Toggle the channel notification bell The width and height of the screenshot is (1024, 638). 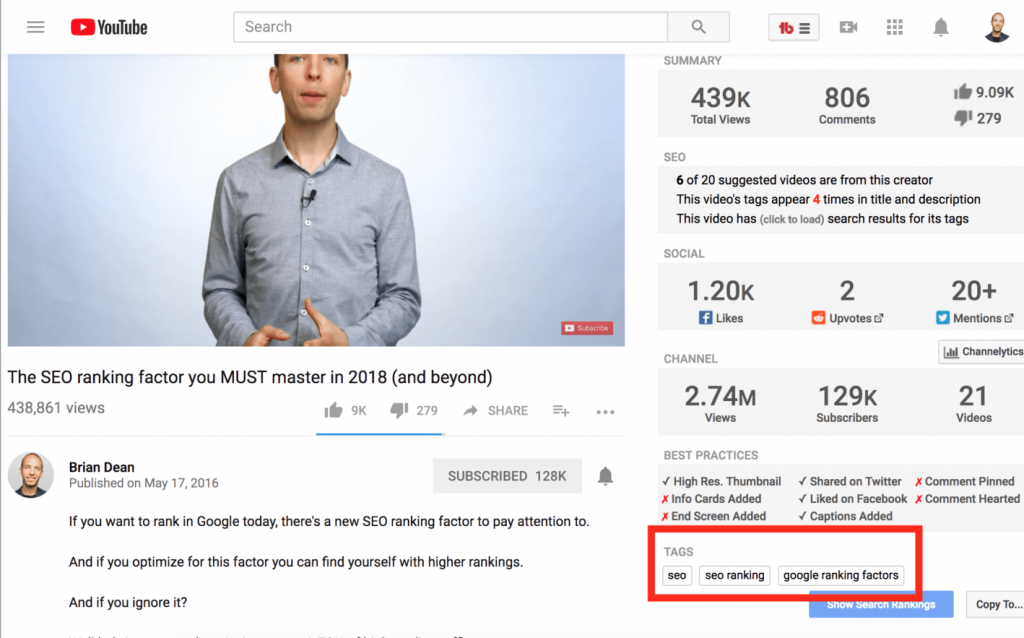[605, 476]
